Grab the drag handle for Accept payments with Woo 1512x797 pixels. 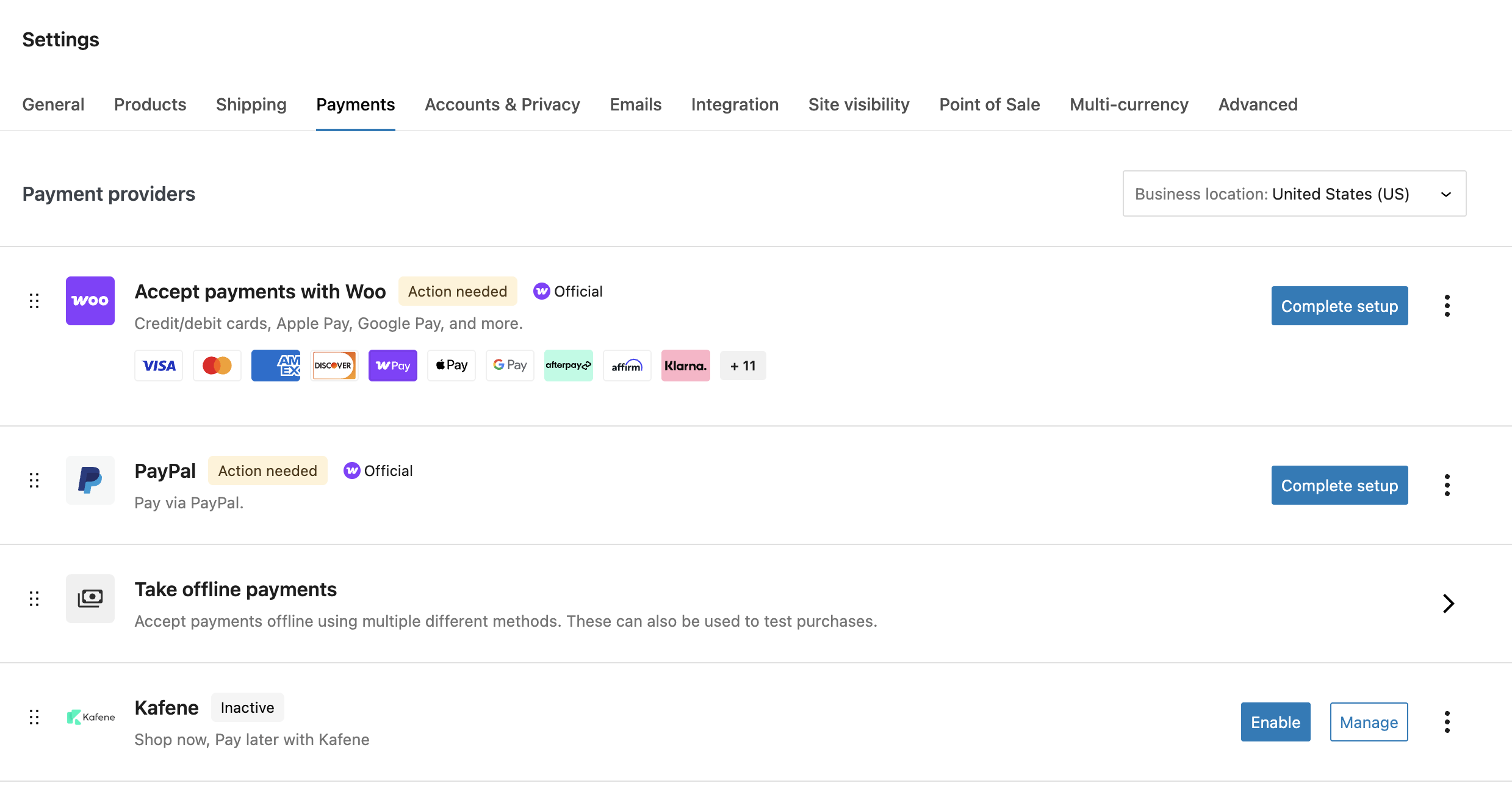pyautogui.click(x=34, y=301)
